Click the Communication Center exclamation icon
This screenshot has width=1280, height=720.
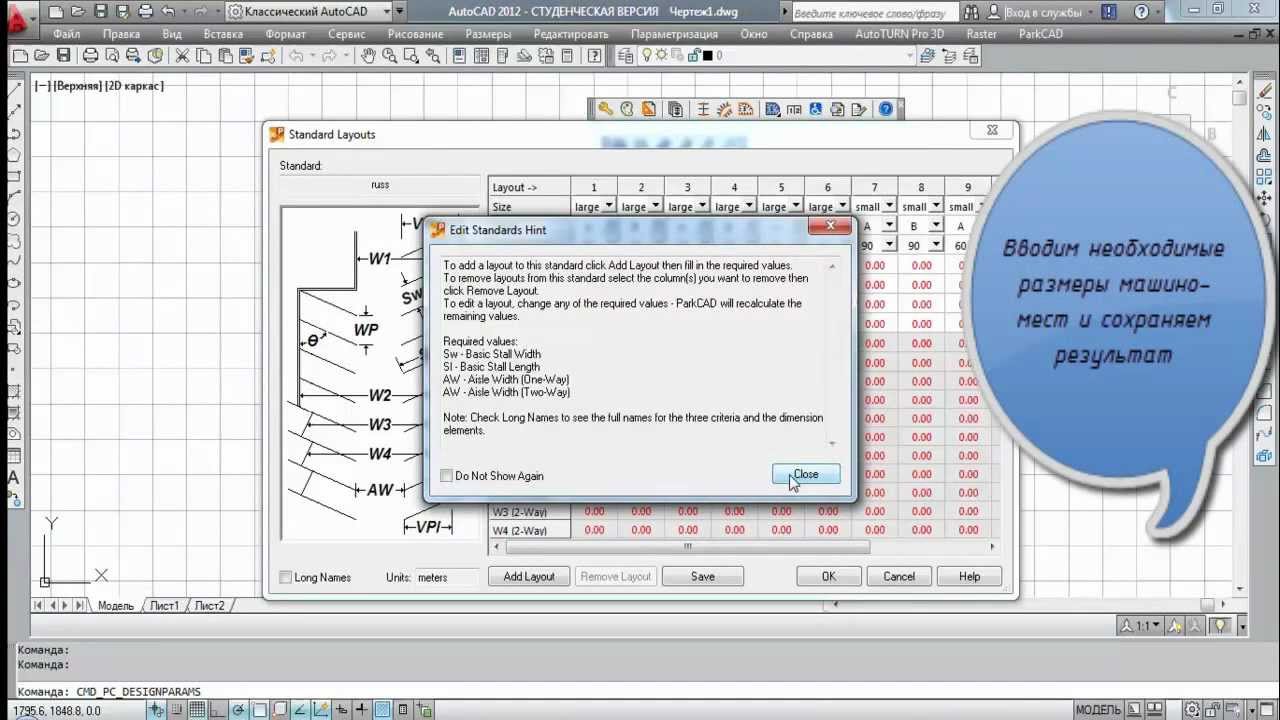1111,12
